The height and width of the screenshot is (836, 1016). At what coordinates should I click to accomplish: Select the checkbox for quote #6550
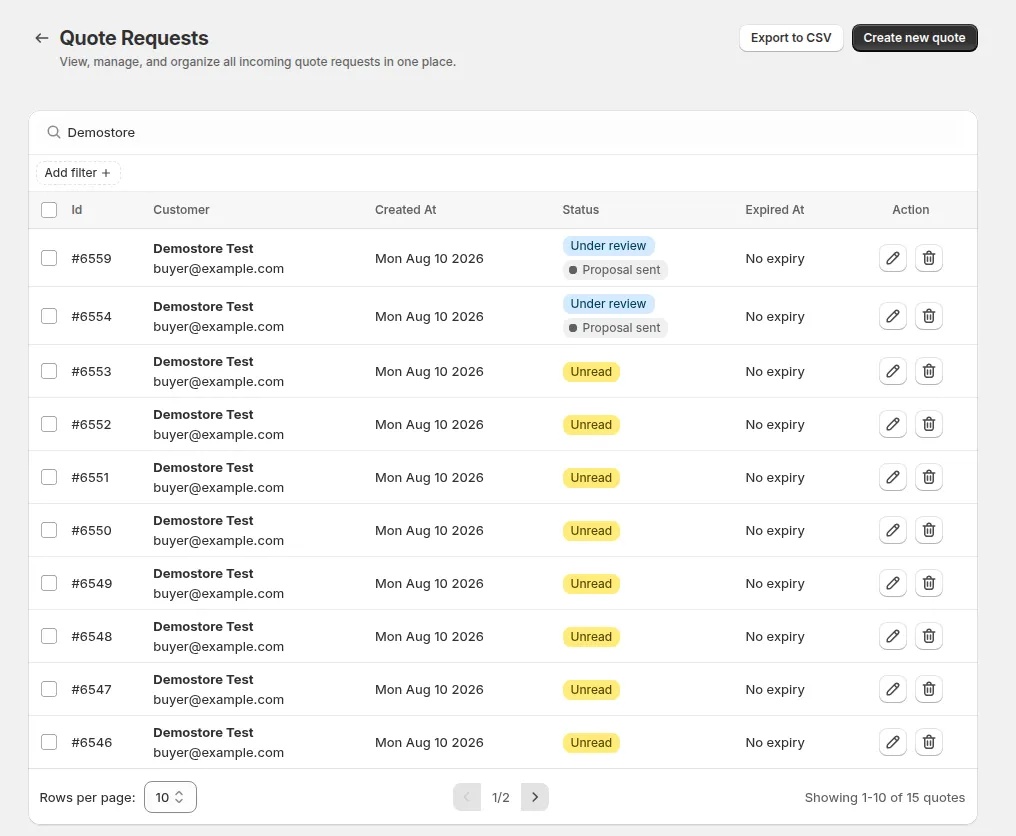49,531
